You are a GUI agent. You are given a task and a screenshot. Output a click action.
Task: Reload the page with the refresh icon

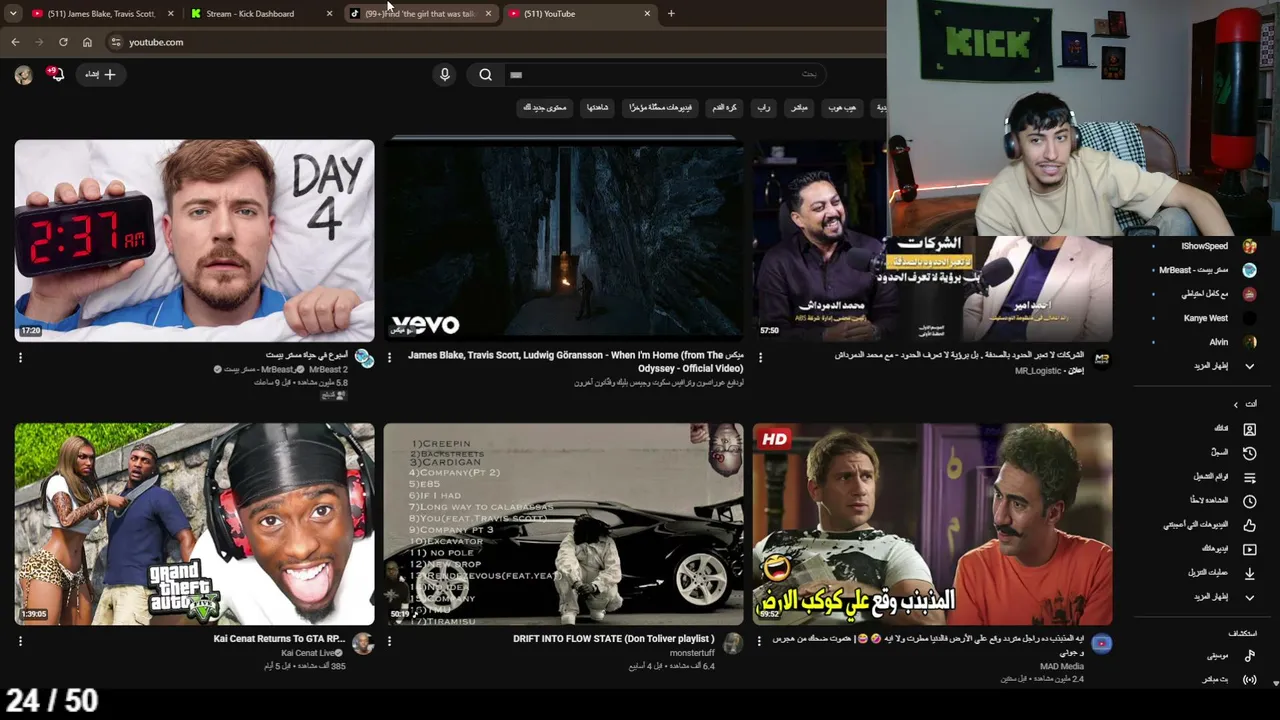63,42
